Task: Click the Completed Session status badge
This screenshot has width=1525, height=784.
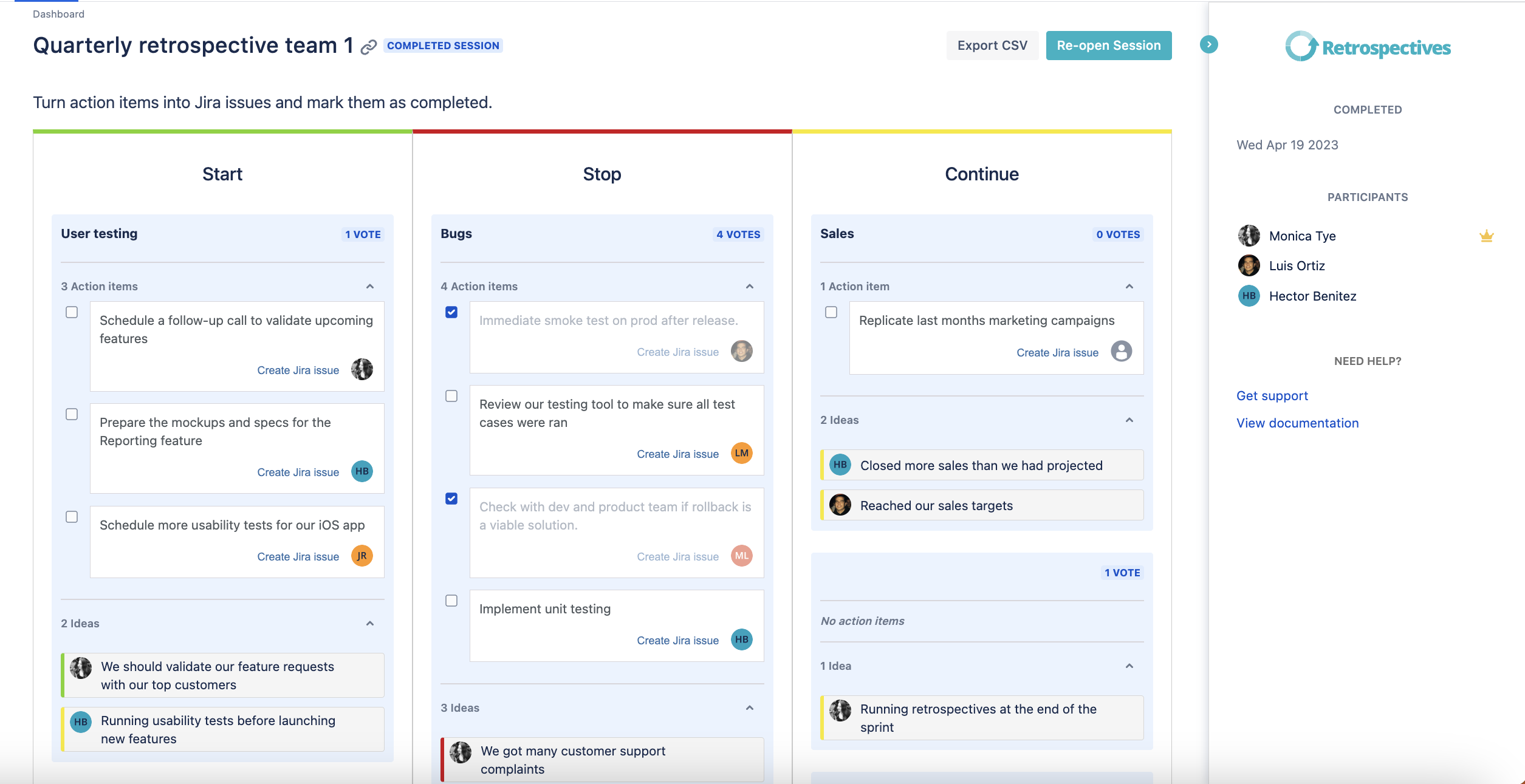Action: pos(443,46)
